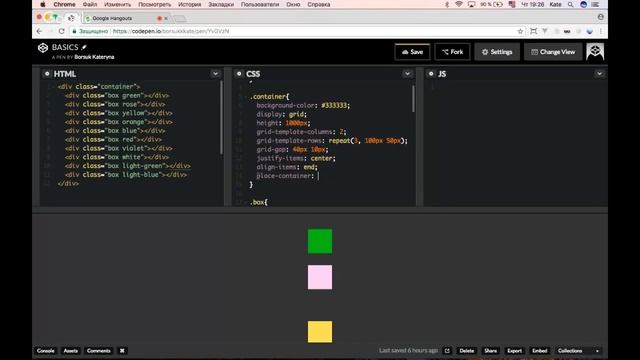The width and height of the screenshot is (640, 360).
Task: Click the CSS editor scrollbar
Action: (413, 98)
